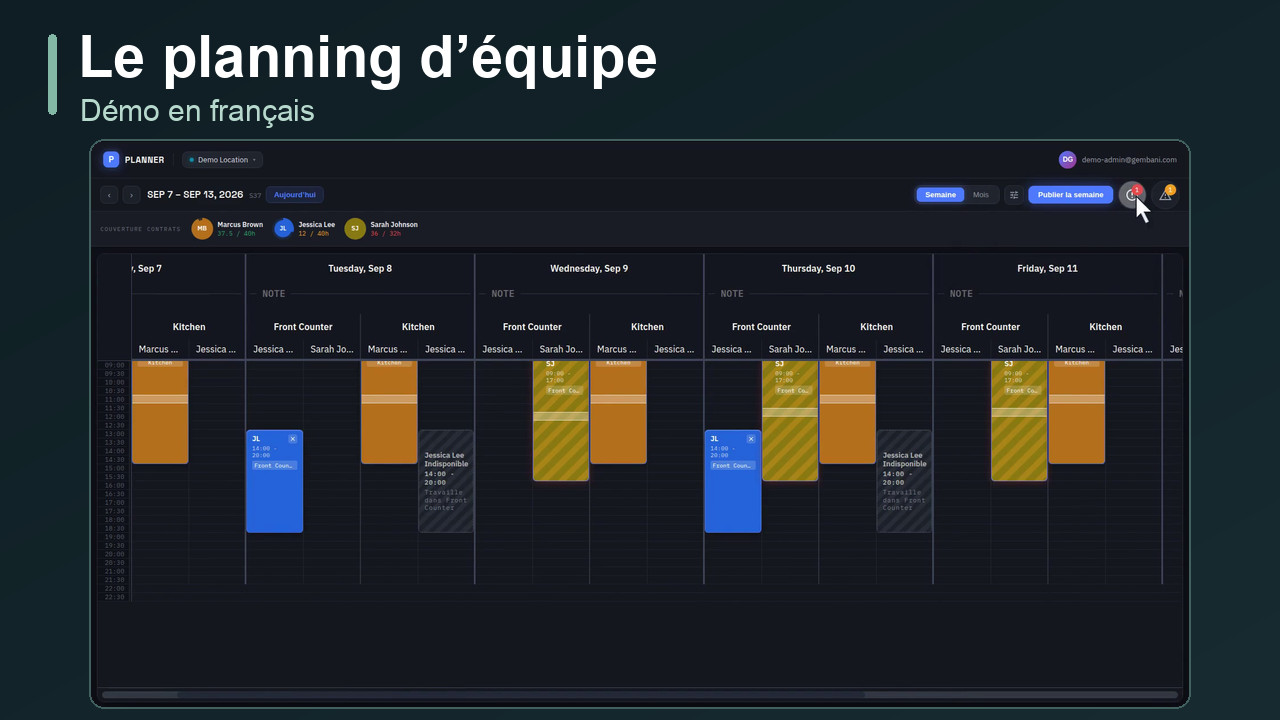This screenshot has width=1280, height=720.
Task: Select the Thursday Jessica Lee Indisponible block
Action: tap(904, 481)
